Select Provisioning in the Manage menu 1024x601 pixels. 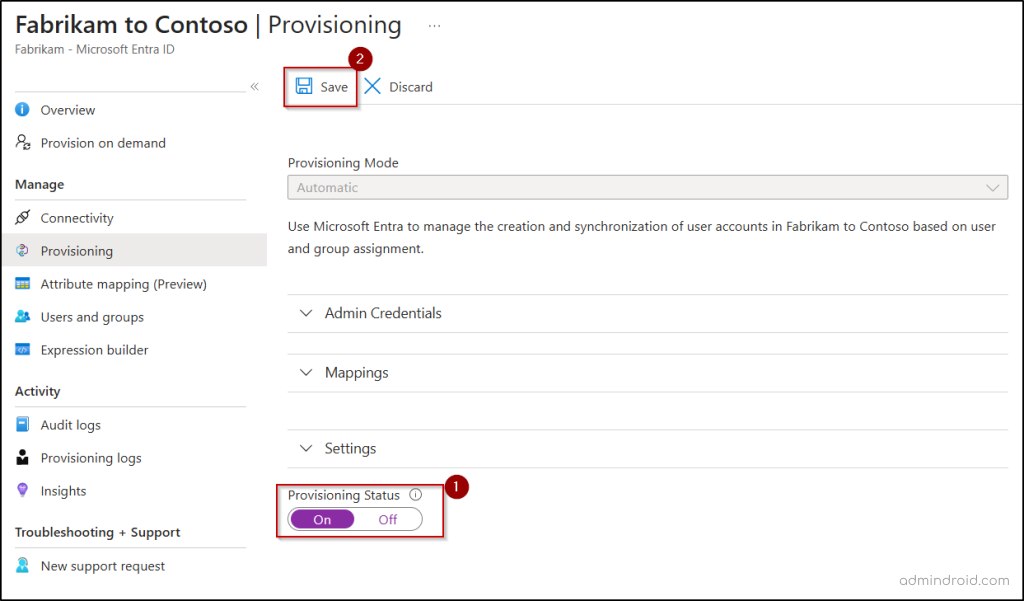click(x=80, y=250)
